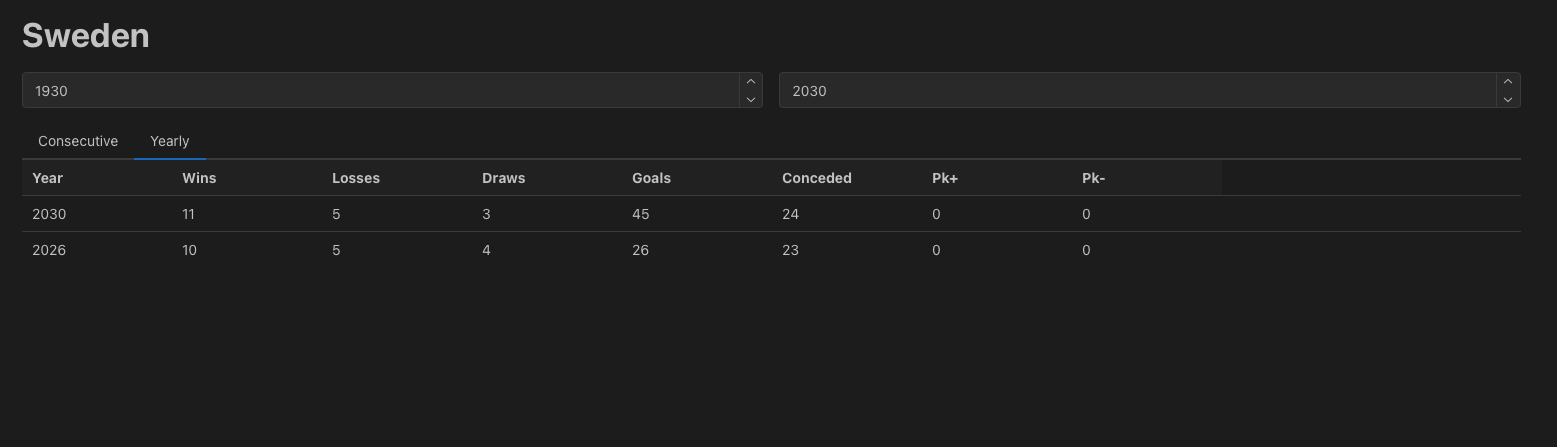Increment the 1930 start year stepper

(x=750, y=82)
